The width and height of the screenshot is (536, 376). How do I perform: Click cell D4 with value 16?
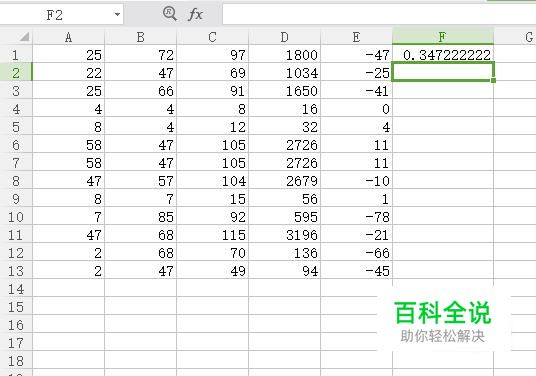(x=285, y=109)
